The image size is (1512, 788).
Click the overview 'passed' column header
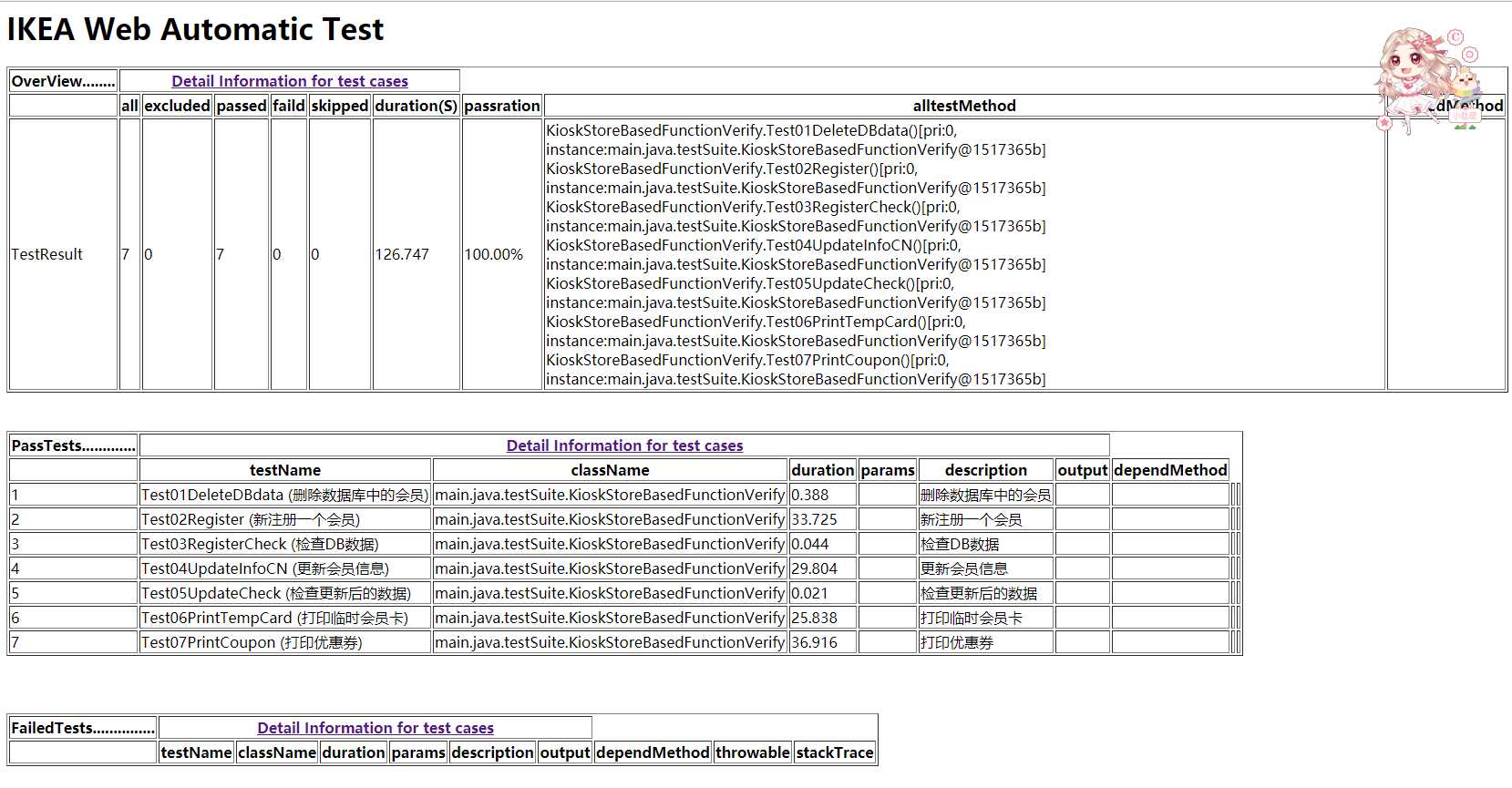tap(242, 106)
